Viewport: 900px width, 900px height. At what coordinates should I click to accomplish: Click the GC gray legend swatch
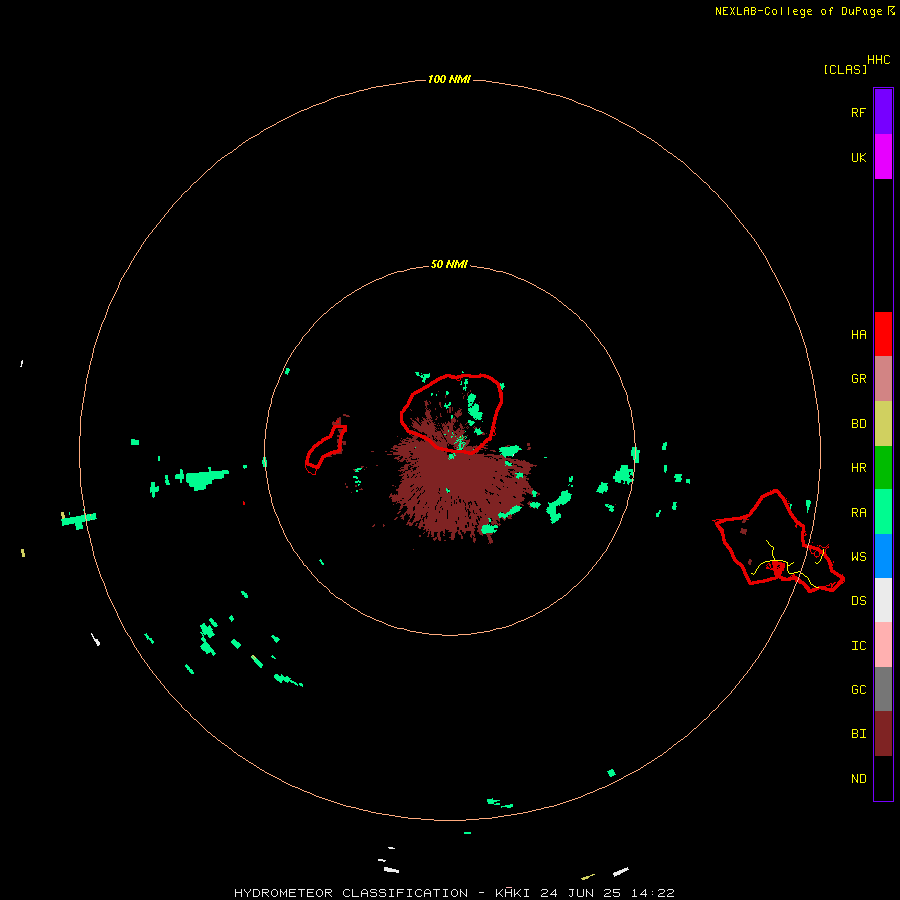pos(883,689)
